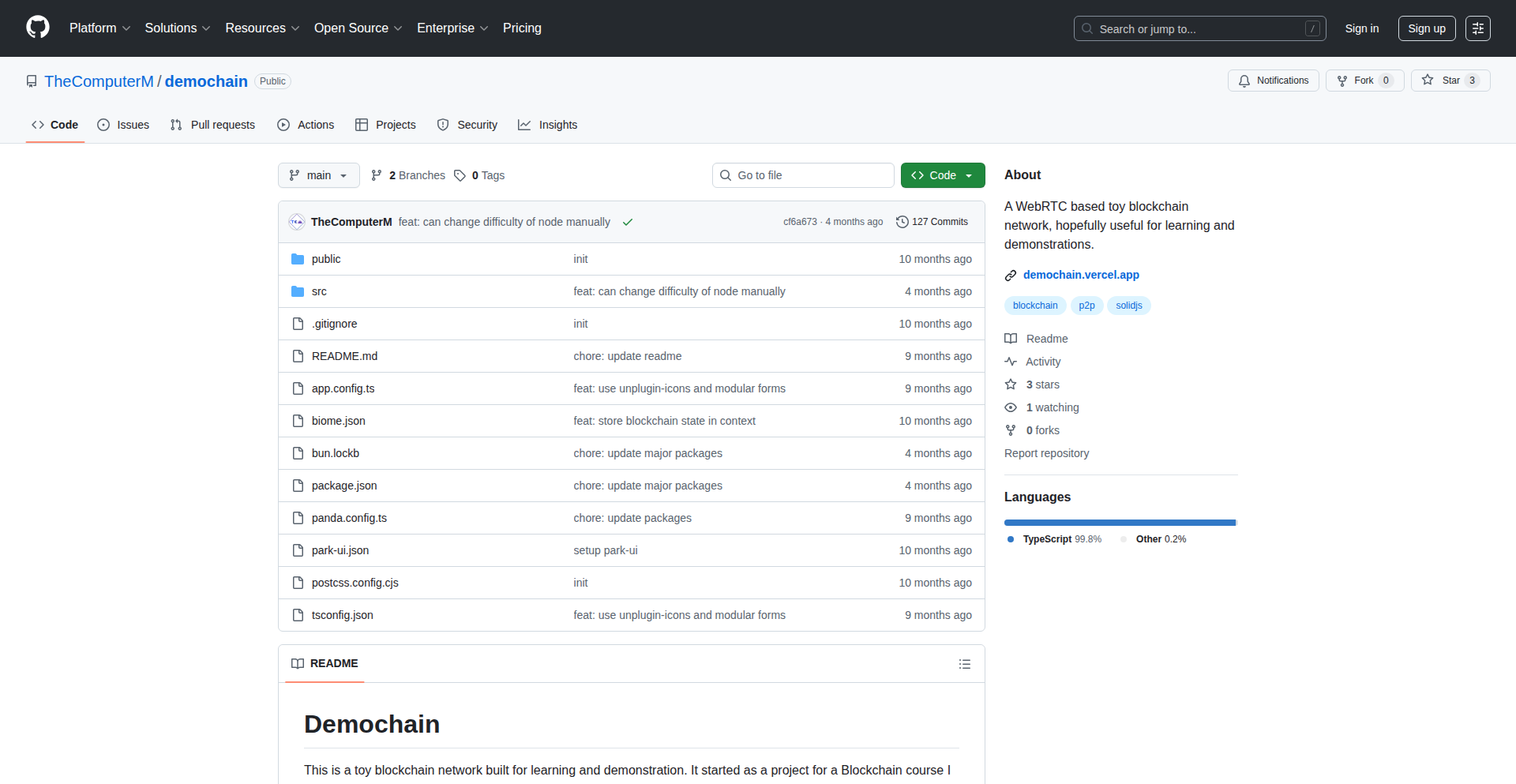Screen dimensions: 1516x784
Task: Open the public folder
Action: click(325, 259)
